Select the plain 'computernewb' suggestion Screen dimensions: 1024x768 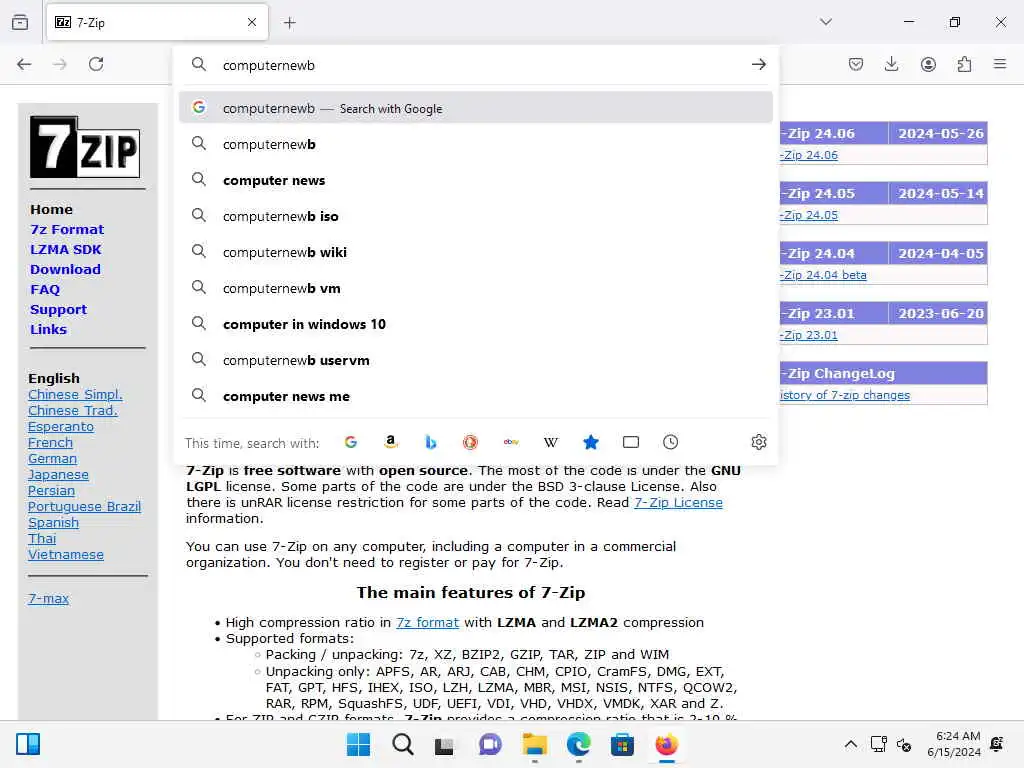(x=475, y=144)
